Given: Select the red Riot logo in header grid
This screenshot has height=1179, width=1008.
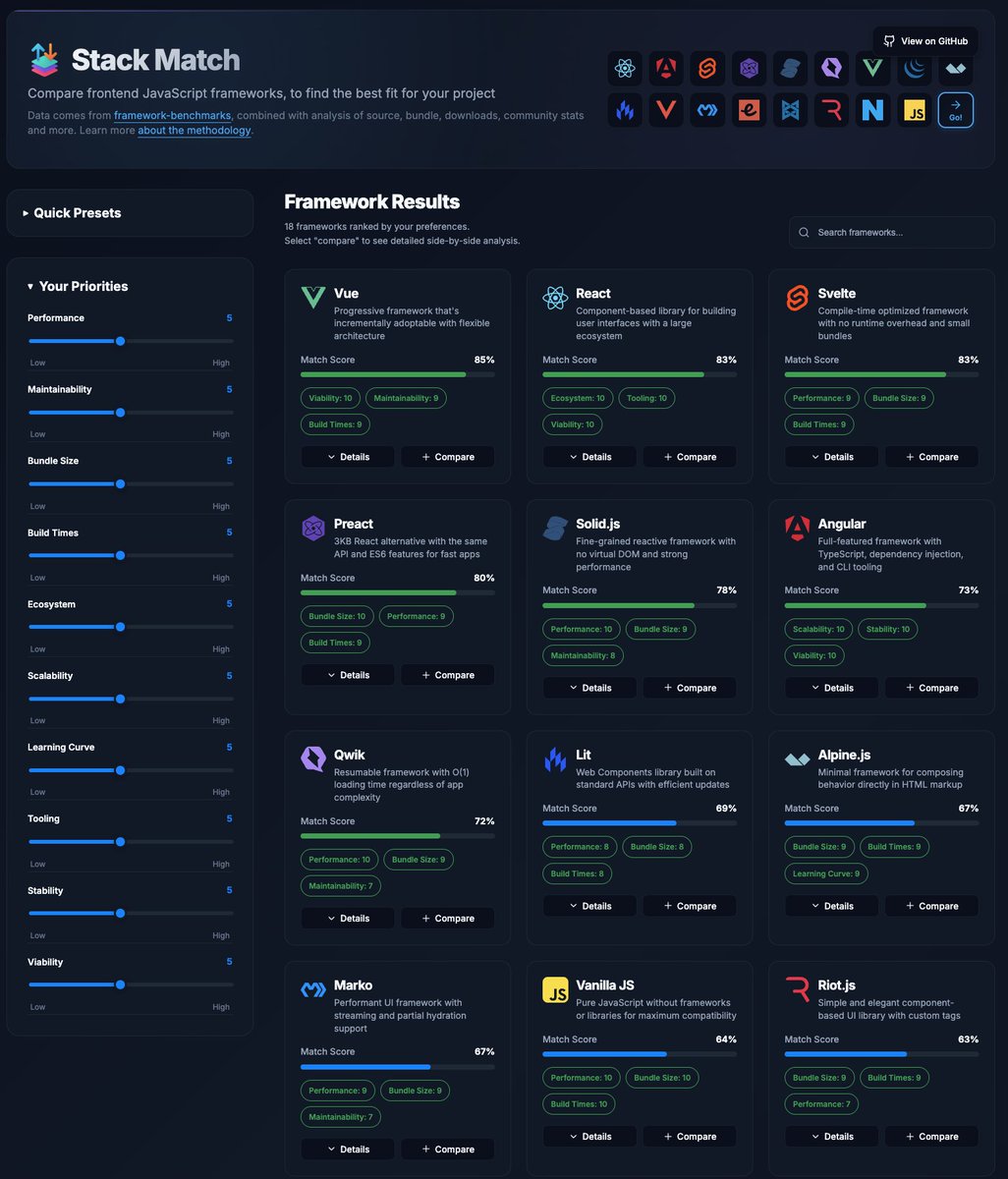Looking at the screenshot, I should (x=831, y=109).
